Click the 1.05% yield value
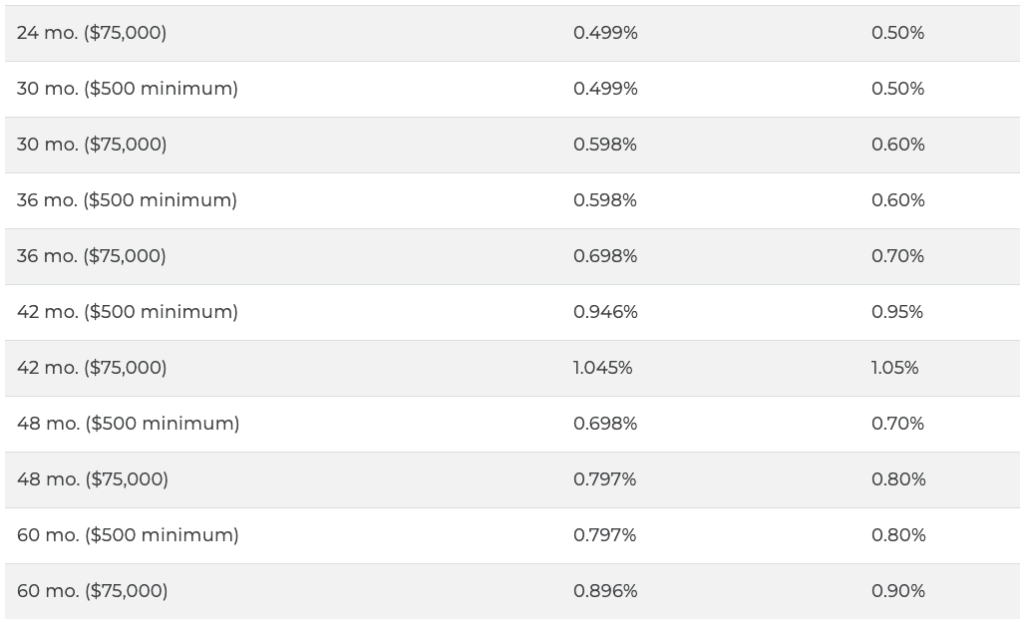1024x622 pixels. [895, 367]
